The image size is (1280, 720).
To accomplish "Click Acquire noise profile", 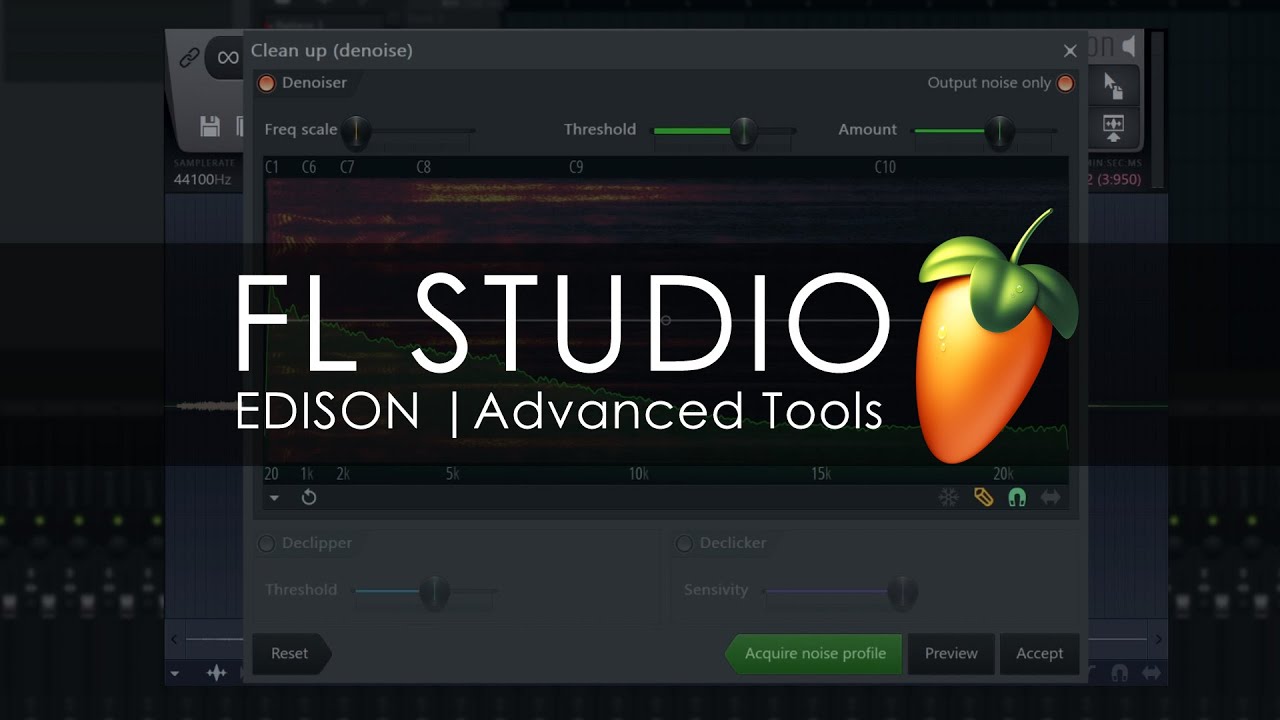I will pyautogui.click(x=814, y=653).
